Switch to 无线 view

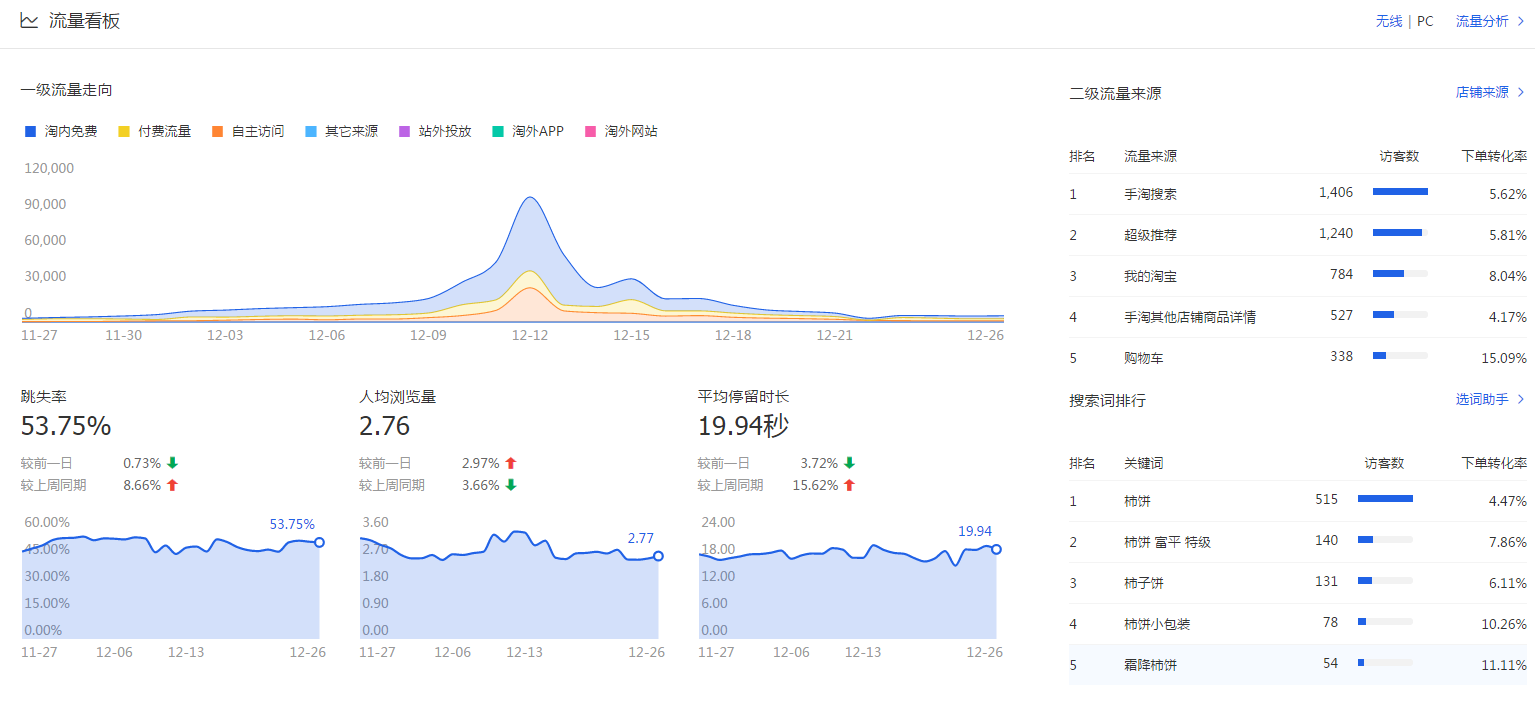[x=1388, y=21]
